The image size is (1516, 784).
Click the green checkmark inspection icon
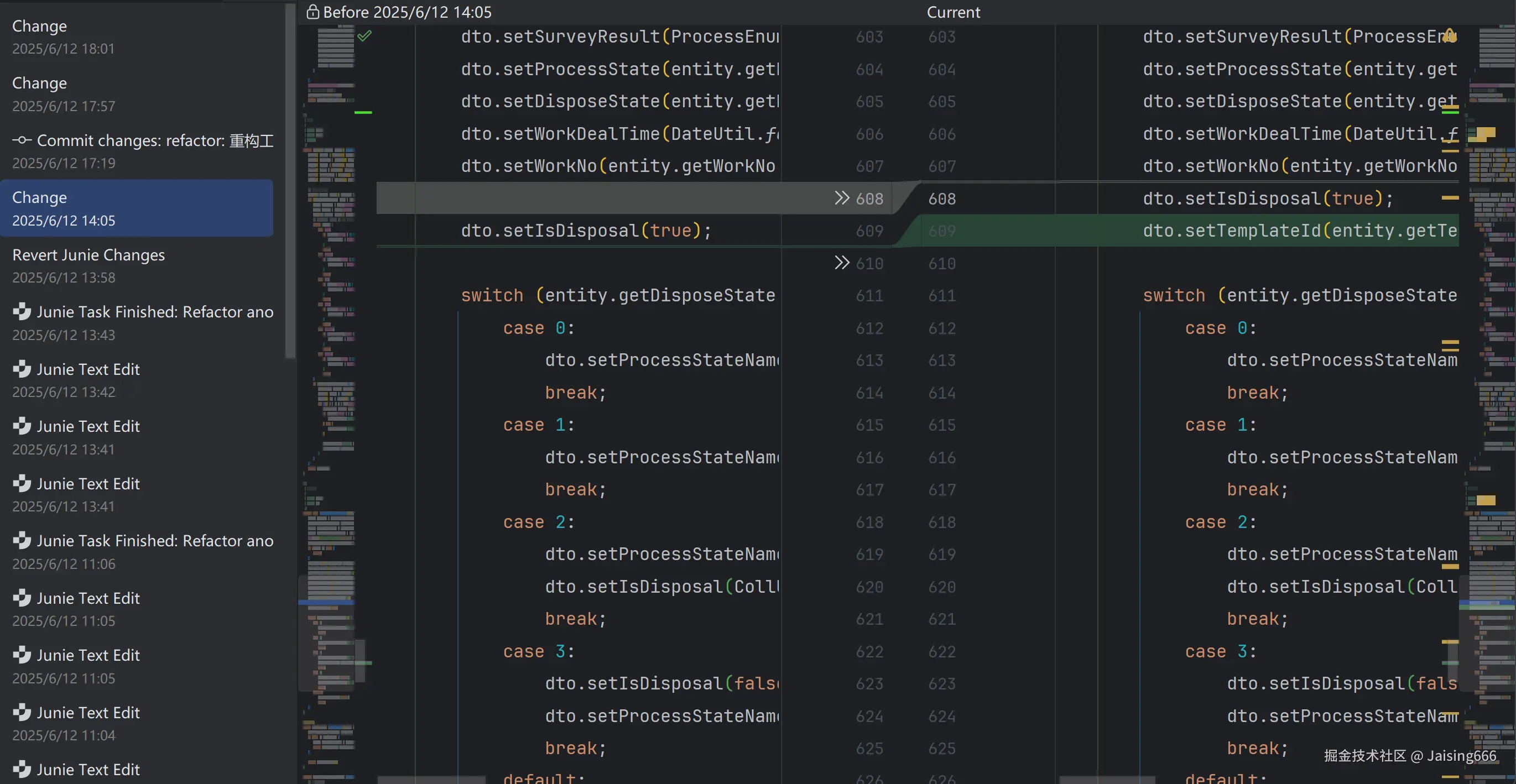tap(364, 36)
